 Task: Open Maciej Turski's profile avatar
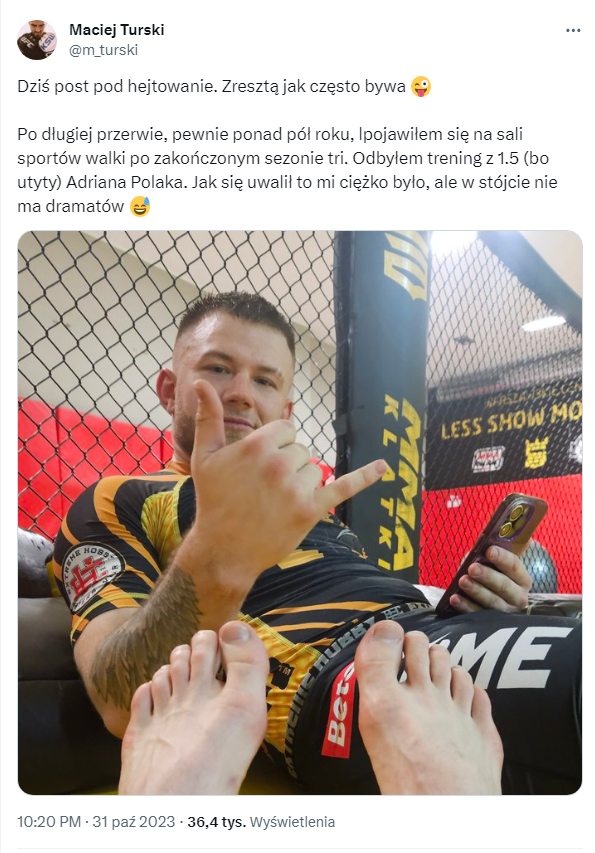[x=36, y=40]
